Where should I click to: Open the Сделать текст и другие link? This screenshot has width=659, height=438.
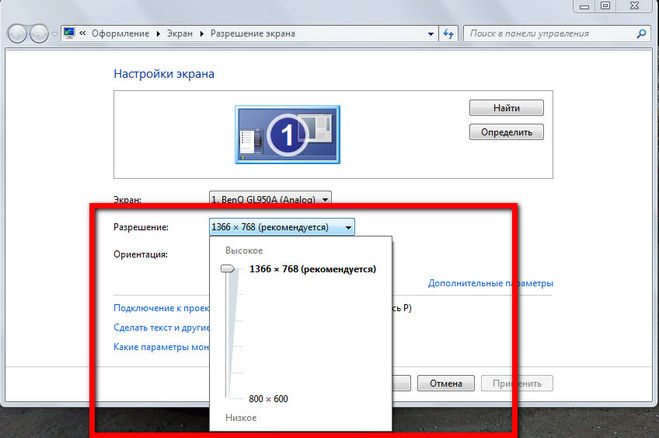[161, 327]
